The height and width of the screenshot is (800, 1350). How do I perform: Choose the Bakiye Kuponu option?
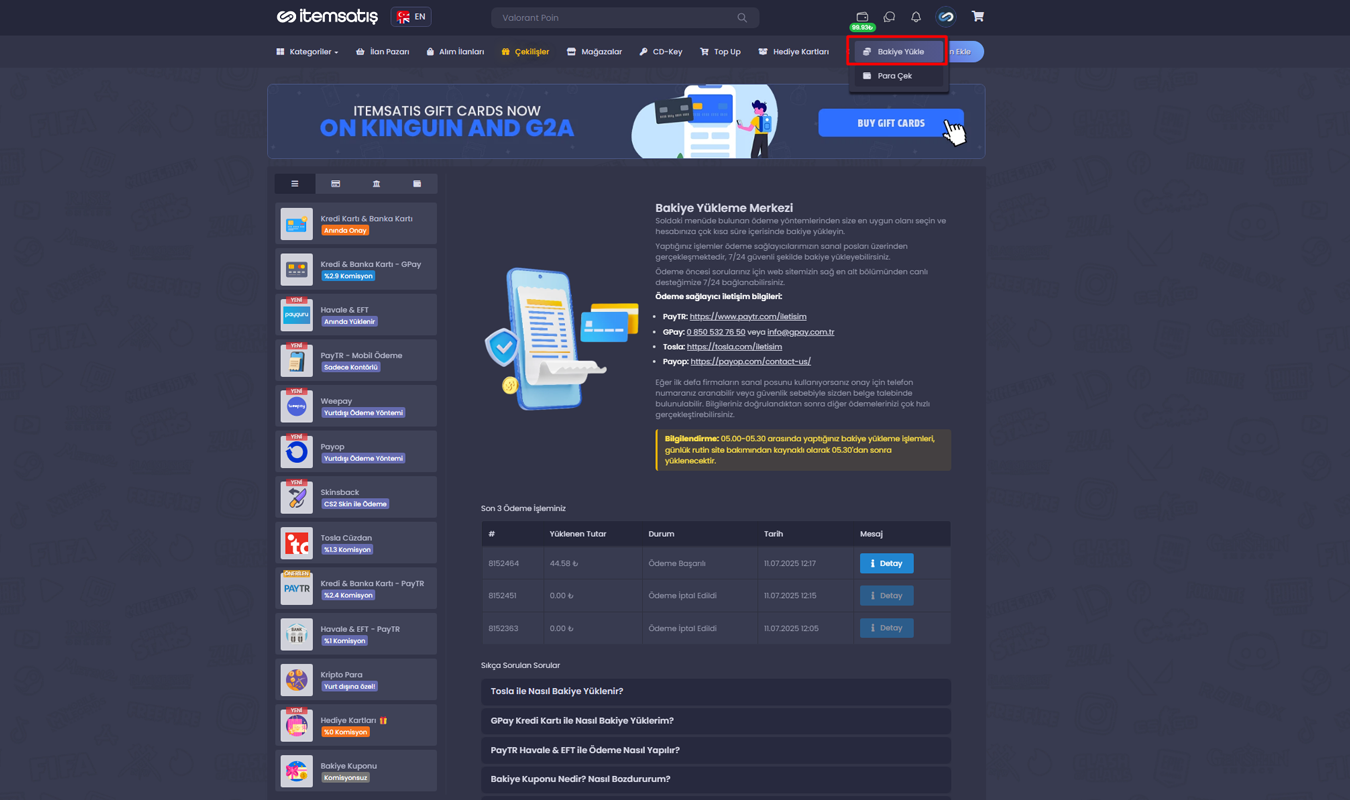point(356,771)
